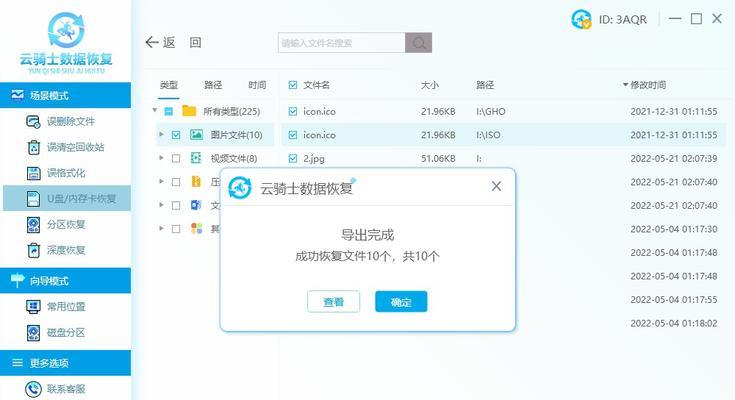Screen dimensions: 735x400
Task: Toggle the 所有类型(225) checkbox
Action: (169, 112)
